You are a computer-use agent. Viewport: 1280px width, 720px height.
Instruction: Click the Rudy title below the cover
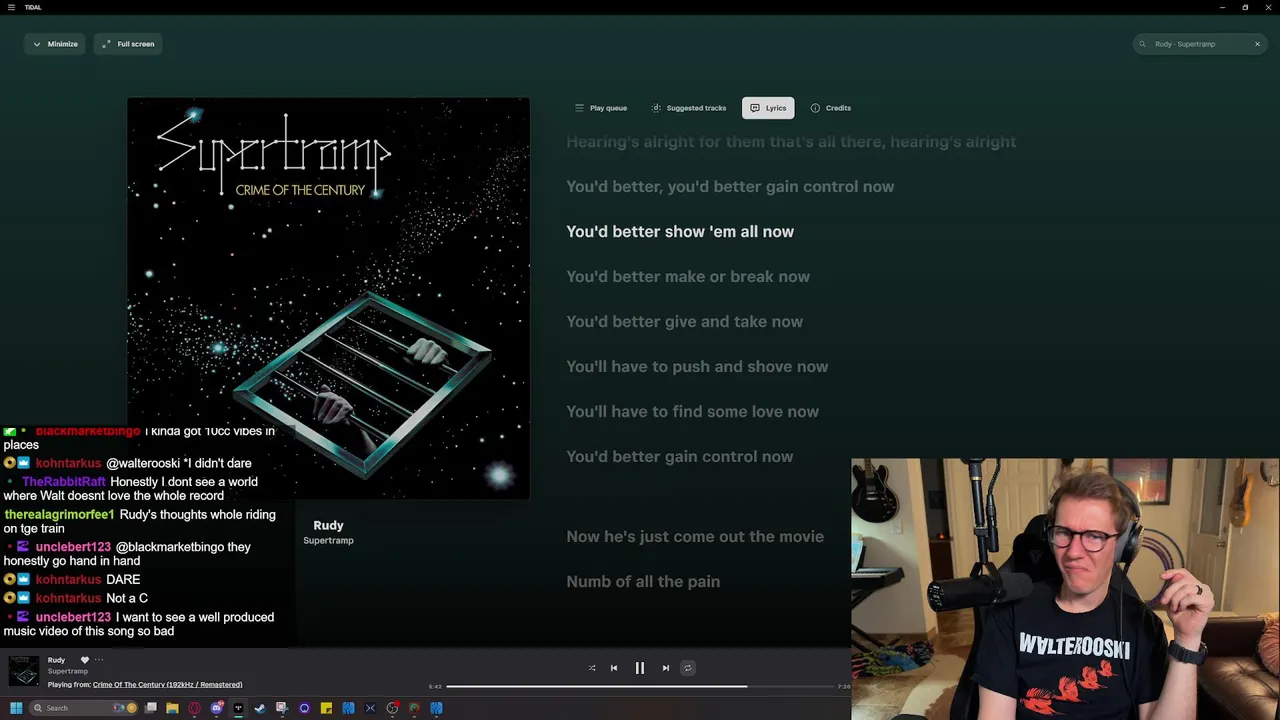point(328,525)
